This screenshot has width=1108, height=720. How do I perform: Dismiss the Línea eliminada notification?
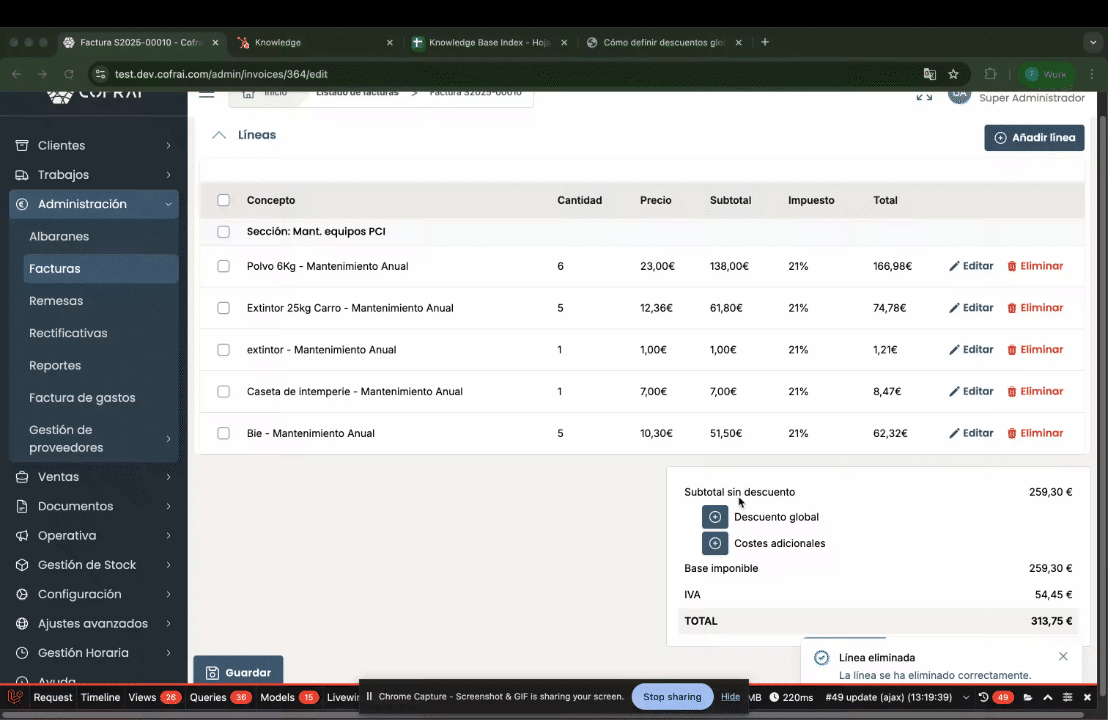1063,656
